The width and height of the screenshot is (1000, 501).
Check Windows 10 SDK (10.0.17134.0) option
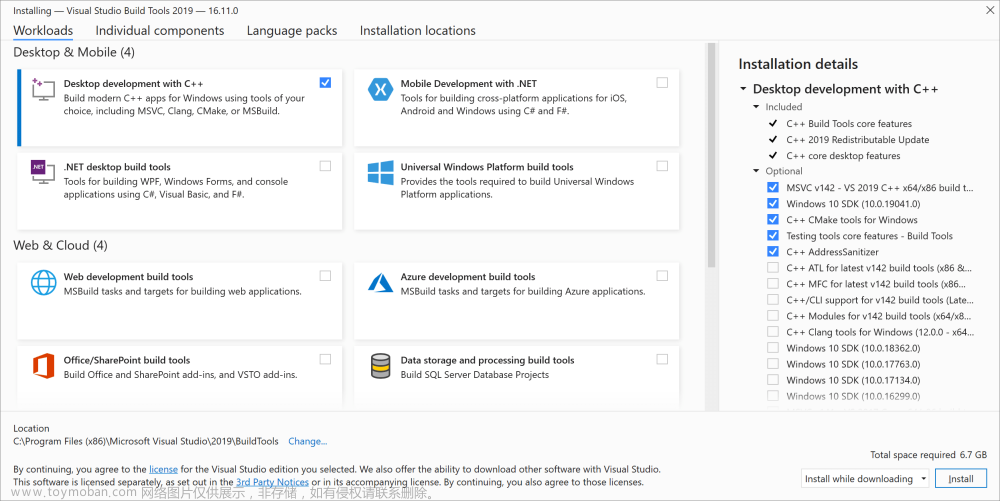[773, 380]
